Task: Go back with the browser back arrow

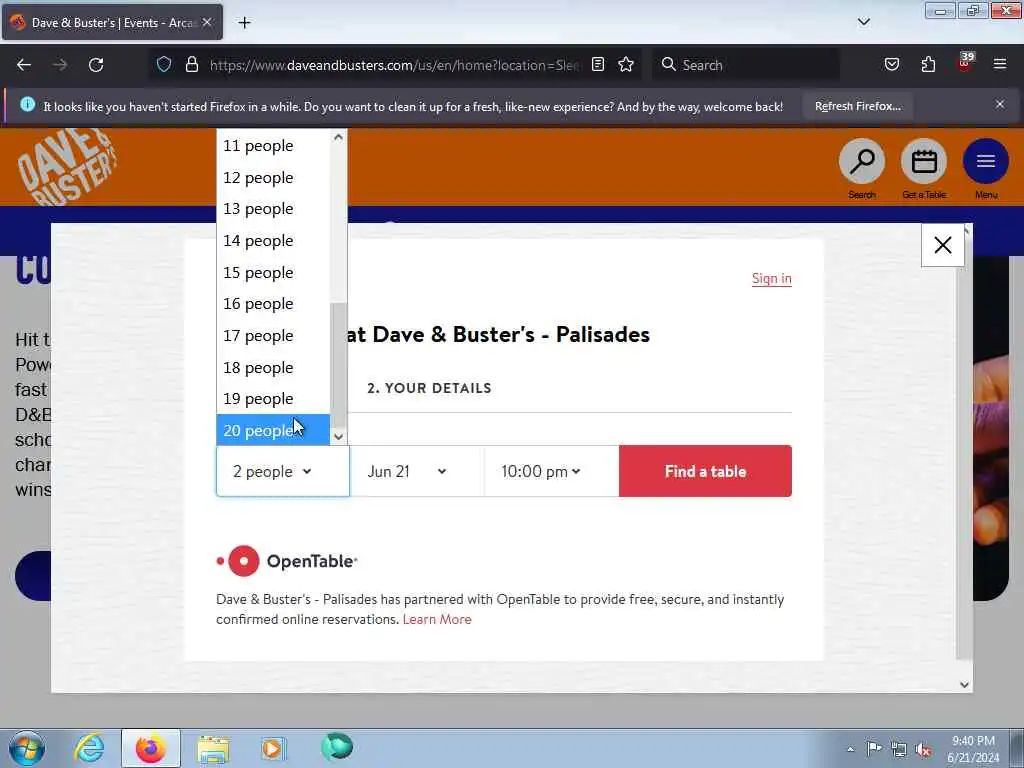Action: [24, 65]
